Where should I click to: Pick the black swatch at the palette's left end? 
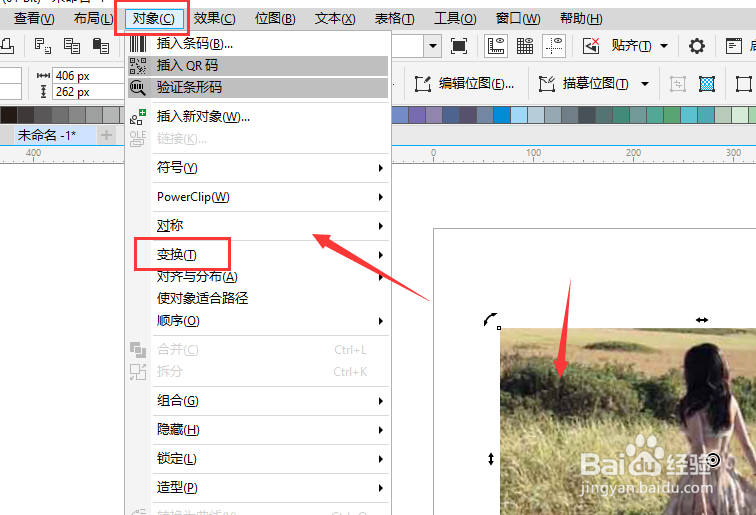(9, 115)
